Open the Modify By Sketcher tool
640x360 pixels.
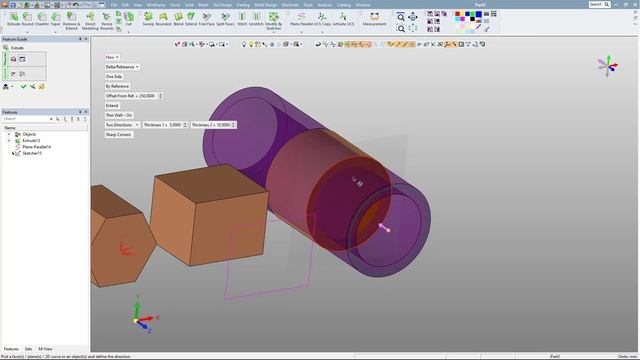click(273, 21)
